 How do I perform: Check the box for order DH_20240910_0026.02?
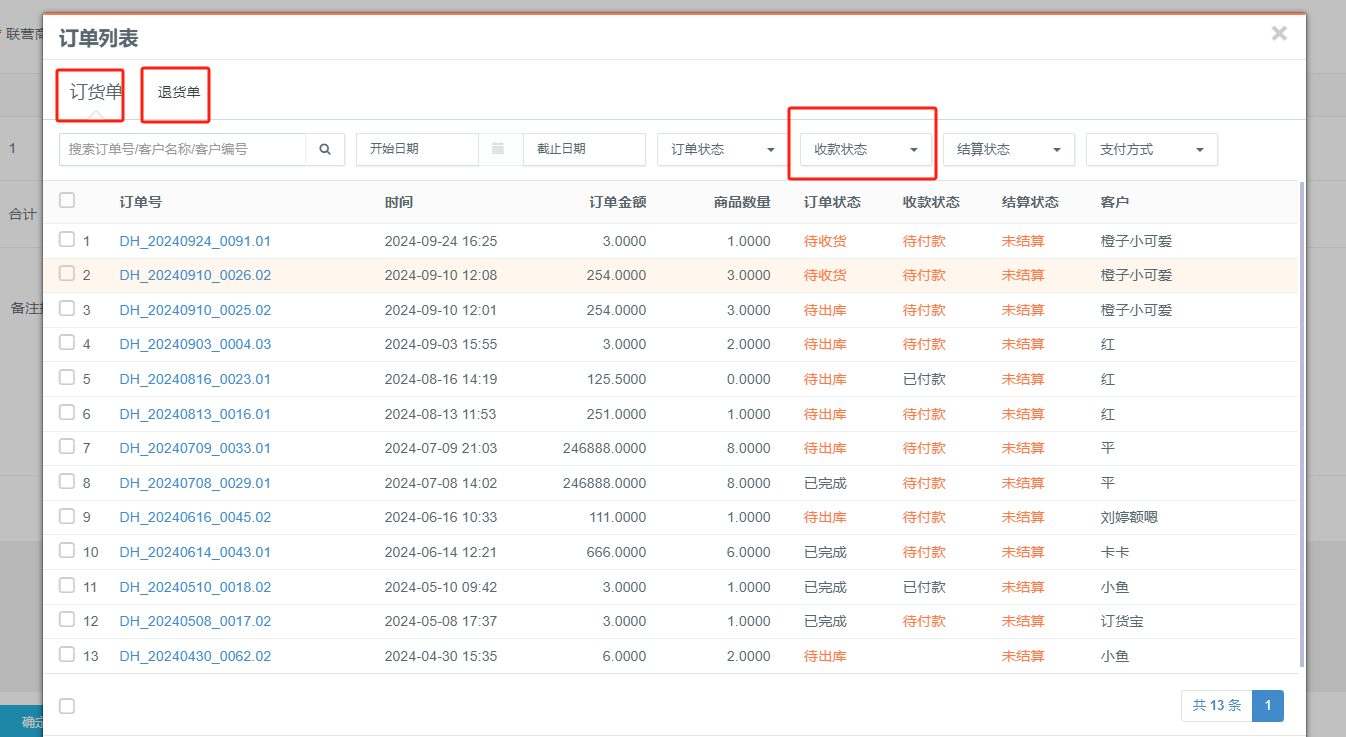[x=67, y=274]
